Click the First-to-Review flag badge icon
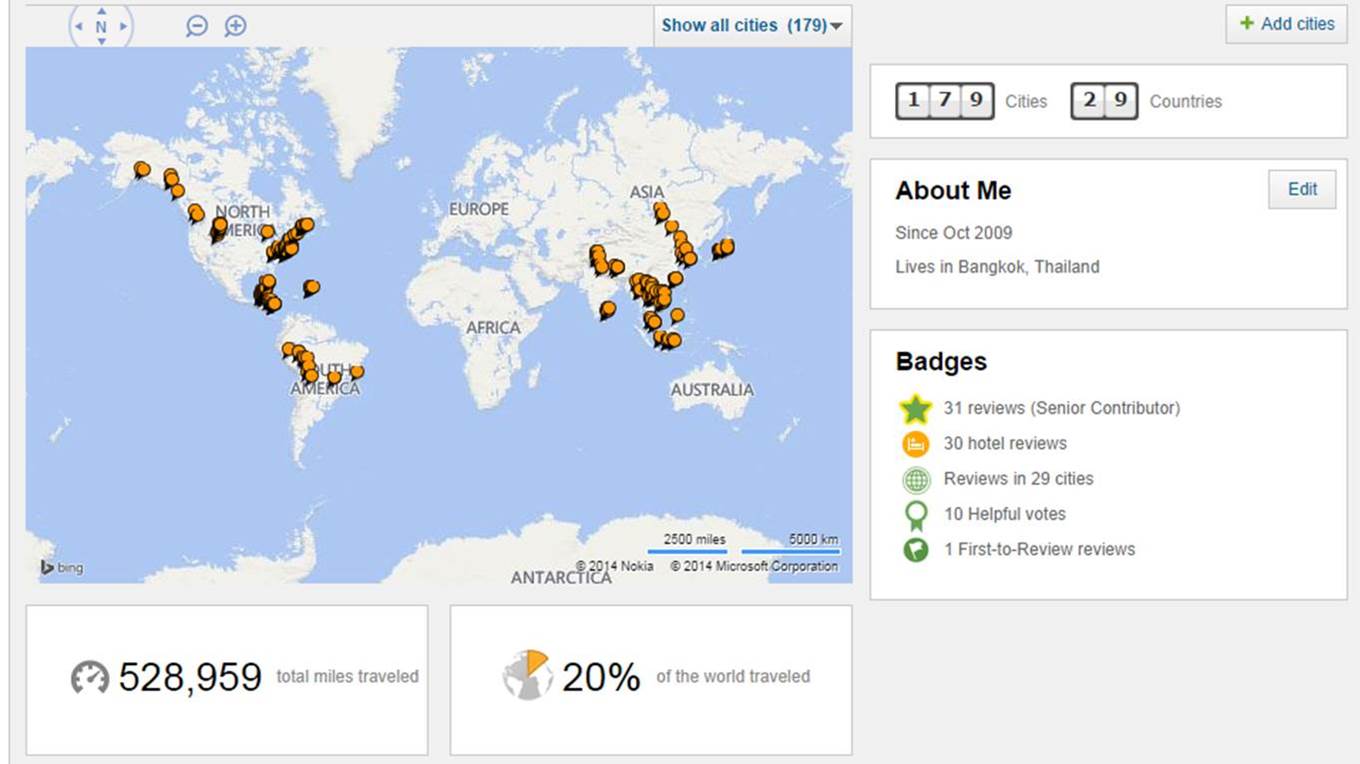The image size is (1360, 764). [x=916, y=550]
